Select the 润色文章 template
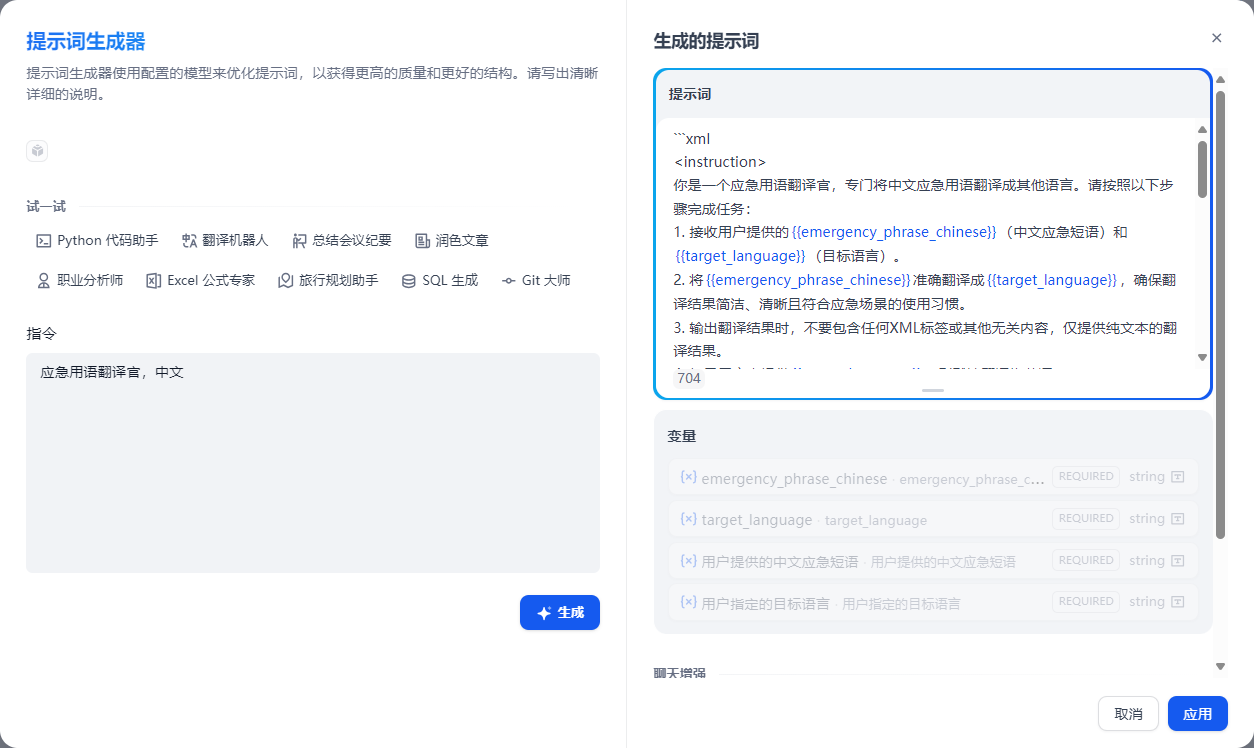The image size is (1254, 748). point(452,240)
